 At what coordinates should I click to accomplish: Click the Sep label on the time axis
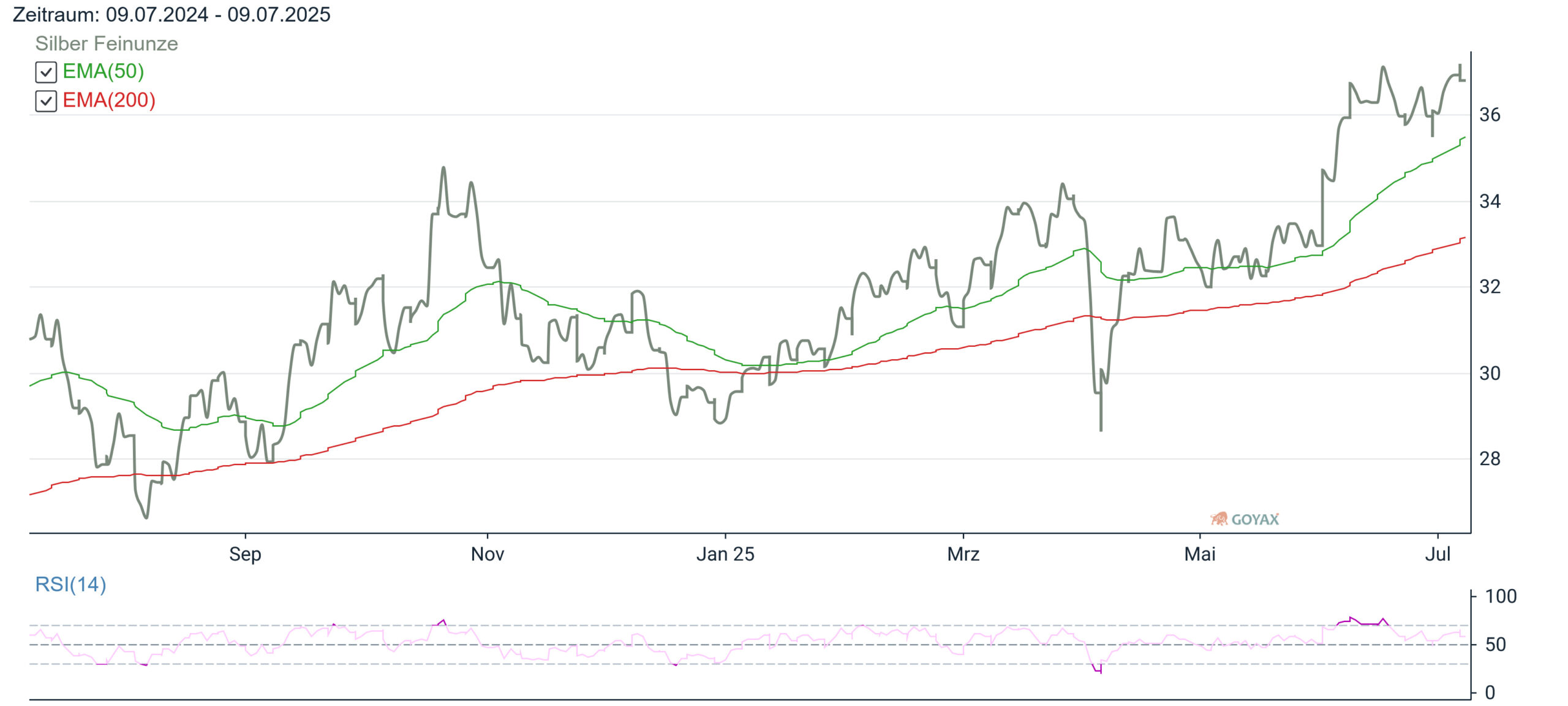tap(245, 554)
